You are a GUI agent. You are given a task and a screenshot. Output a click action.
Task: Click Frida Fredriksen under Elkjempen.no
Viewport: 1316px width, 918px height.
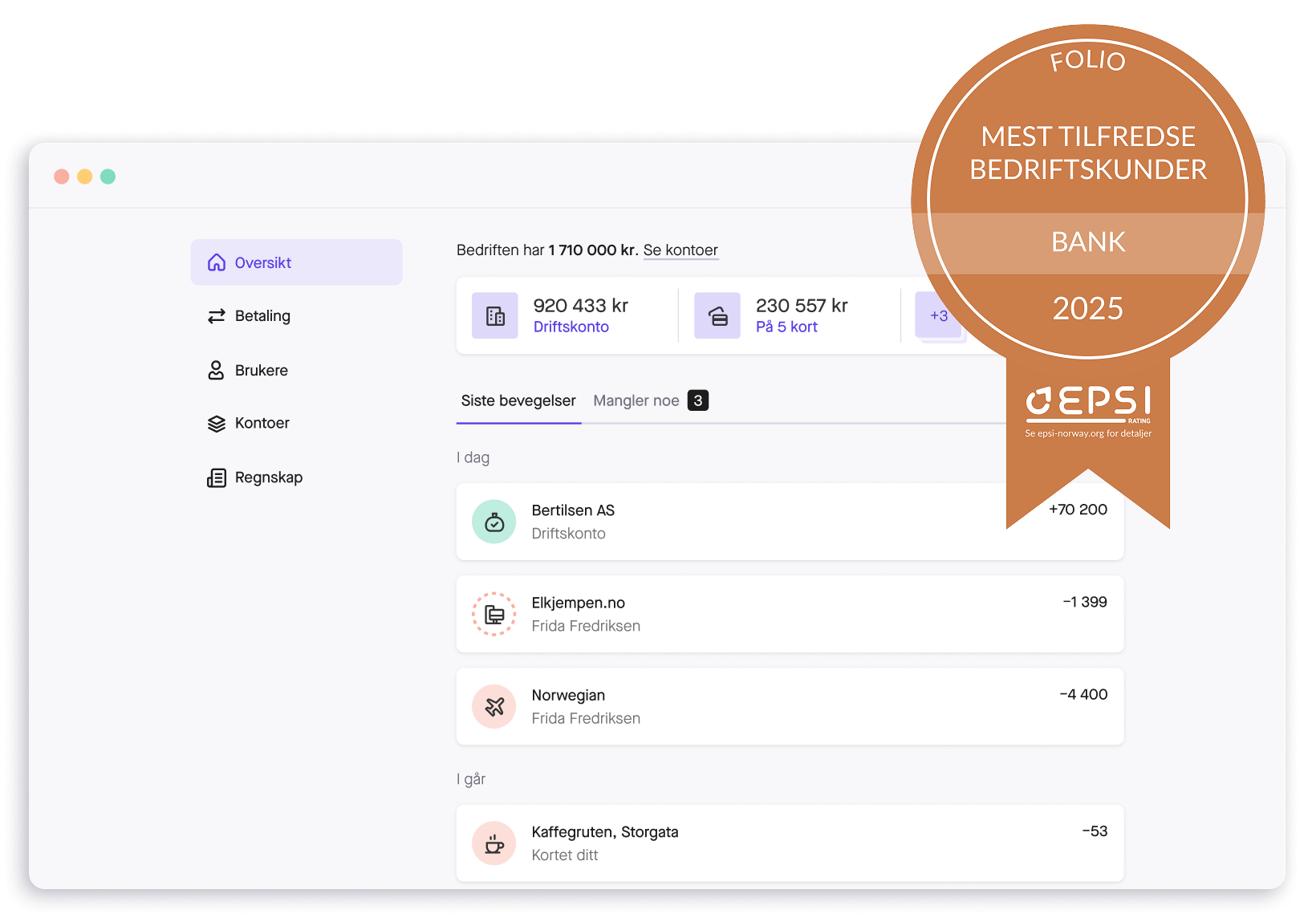(586, 626)
